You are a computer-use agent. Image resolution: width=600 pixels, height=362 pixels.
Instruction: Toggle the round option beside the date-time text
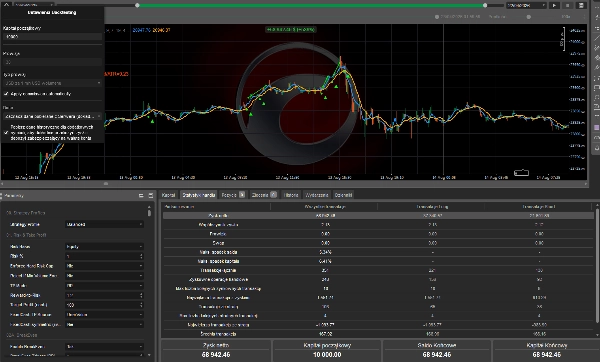[x=437, y=17]
